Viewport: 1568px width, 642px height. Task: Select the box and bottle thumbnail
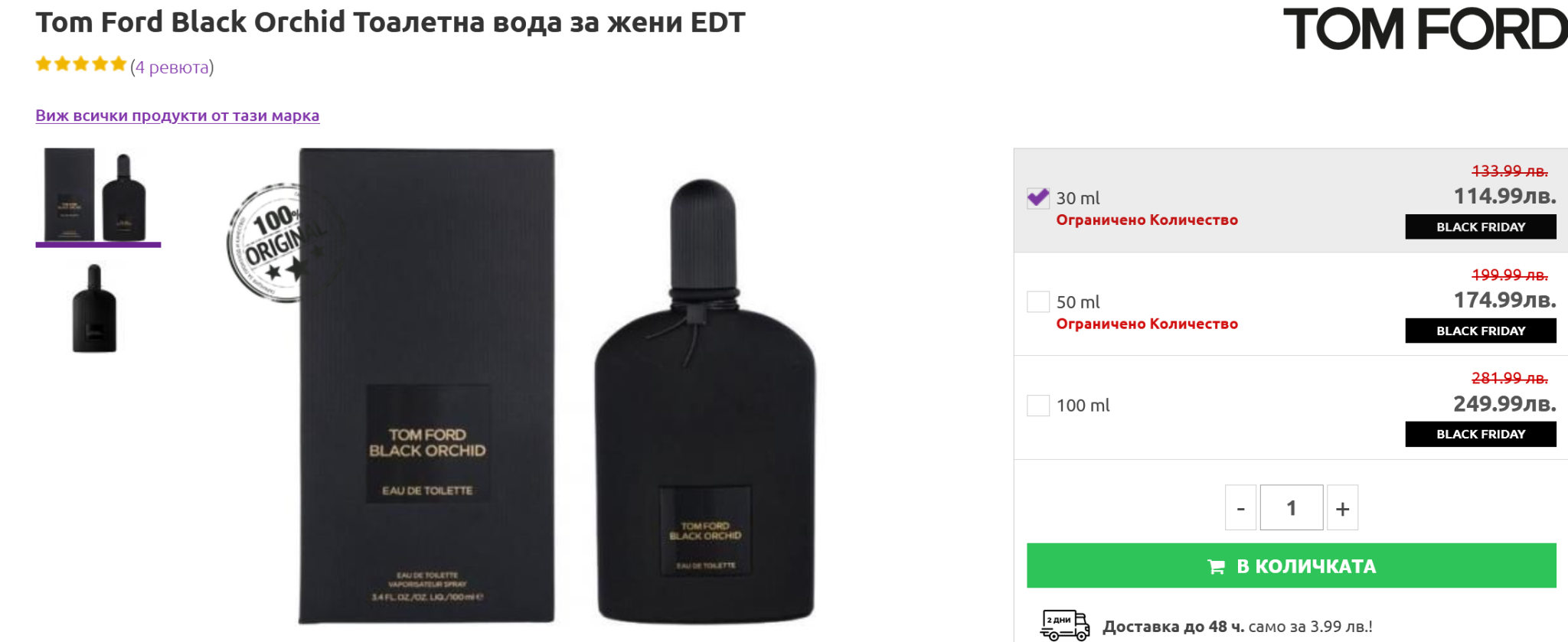click(x=97, y=195)
